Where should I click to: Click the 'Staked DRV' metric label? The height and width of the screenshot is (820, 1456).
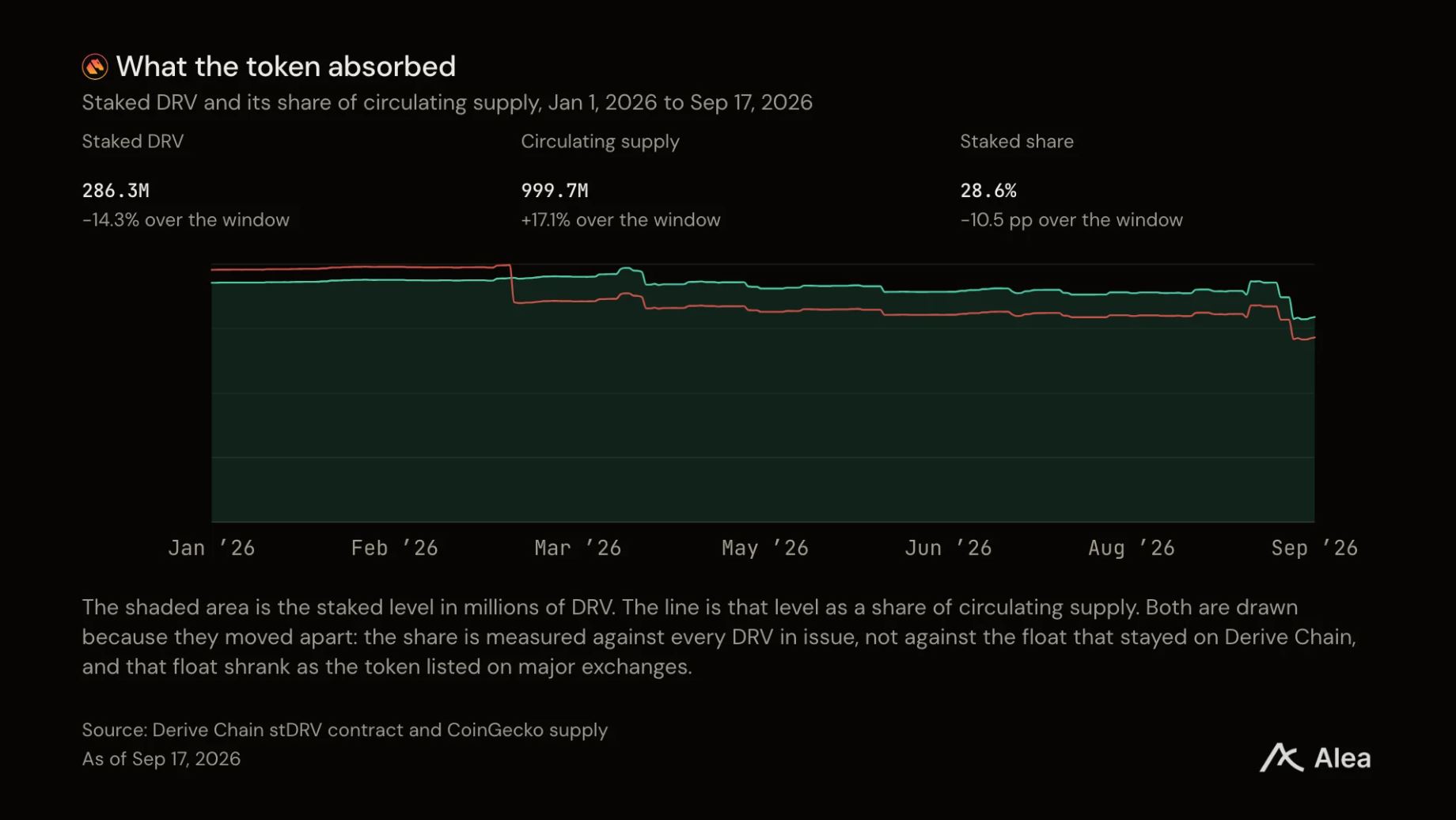(133, 142)
